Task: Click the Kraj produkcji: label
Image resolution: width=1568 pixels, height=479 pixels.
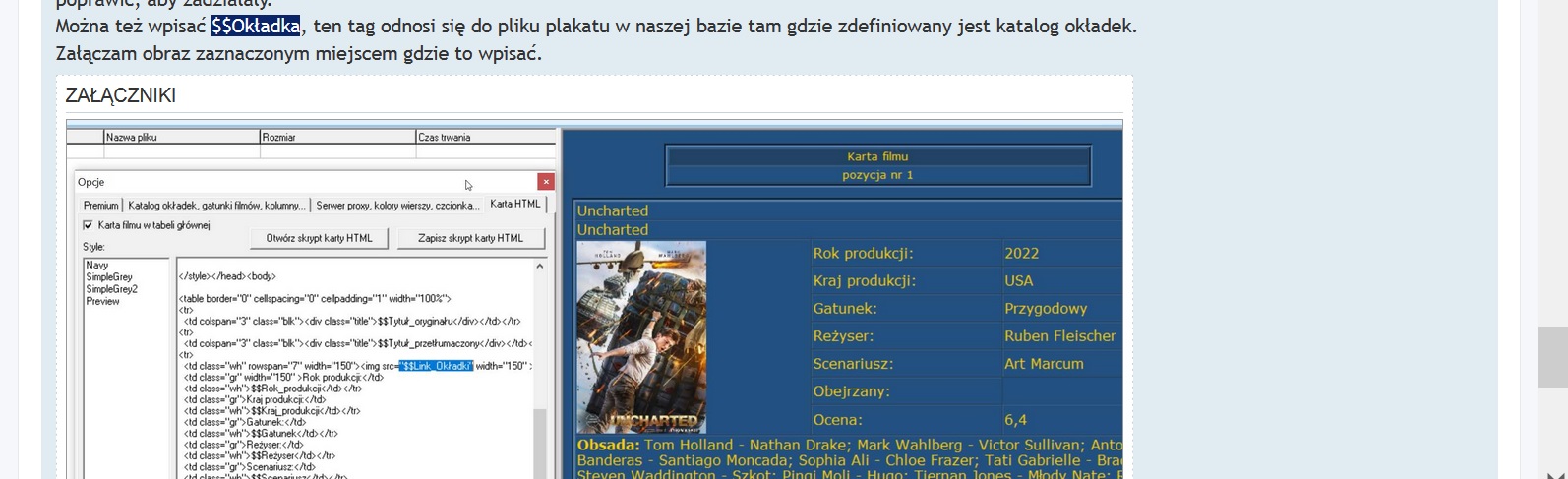Action: tap(864, 280)
